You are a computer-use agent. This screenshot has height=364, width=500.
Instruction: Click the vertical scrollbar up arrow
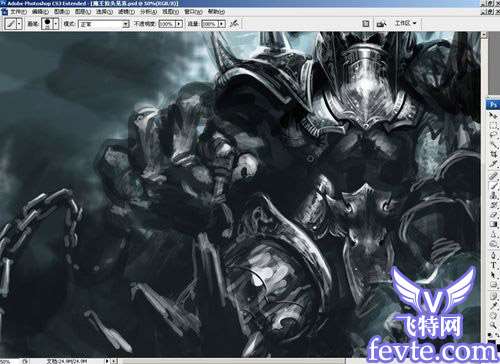pyautogui.click(x=483, y=35)
